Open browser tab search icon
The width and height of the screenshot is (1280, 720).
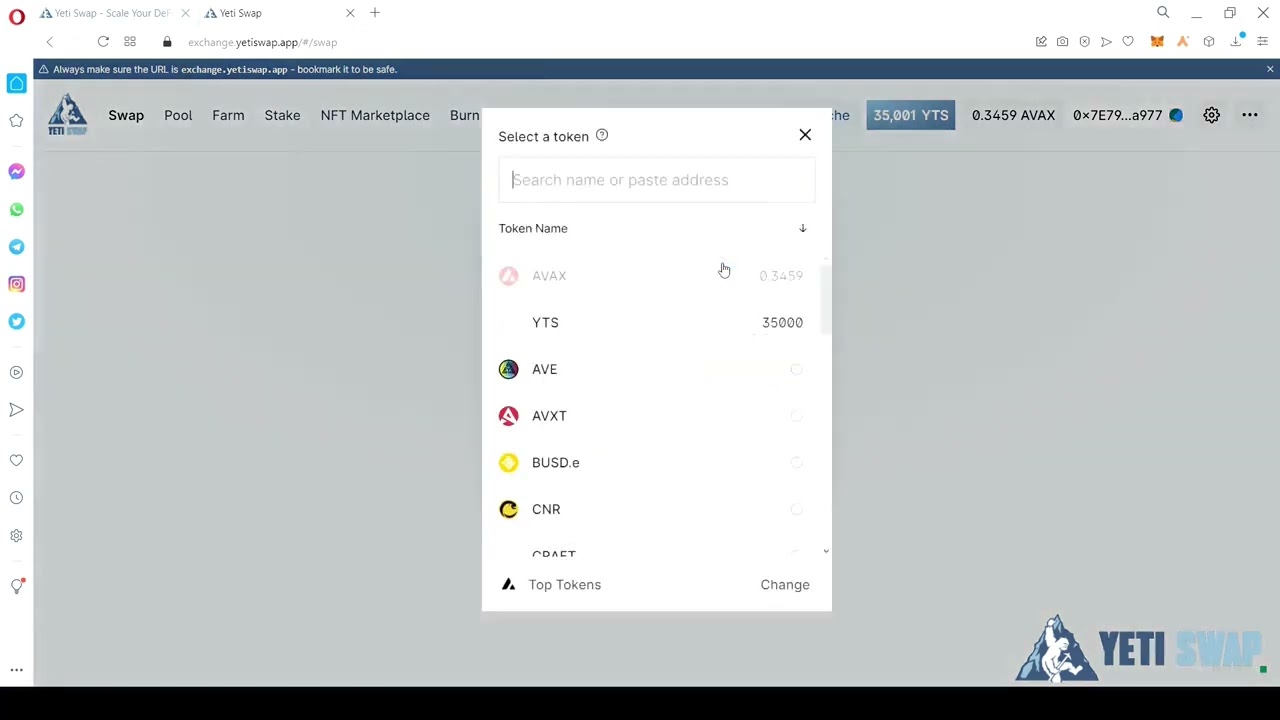click(x=1163, y=13)
